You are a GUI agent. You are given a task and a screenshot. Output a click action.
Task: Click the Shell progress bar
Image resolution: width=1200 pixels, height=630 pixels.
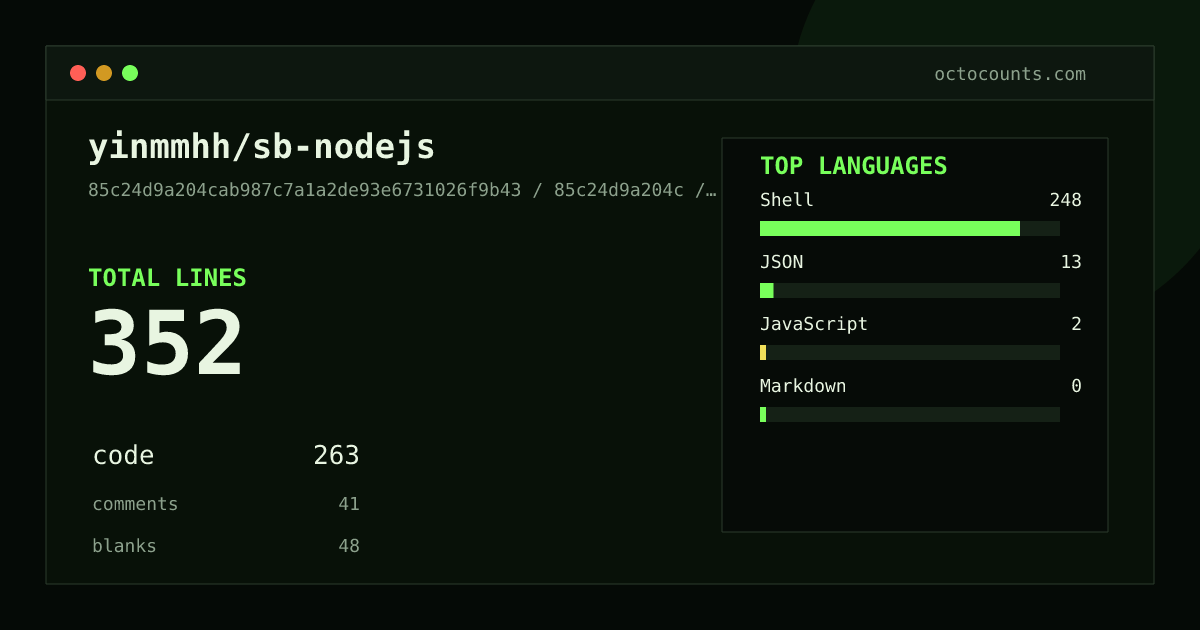[910, 228]
